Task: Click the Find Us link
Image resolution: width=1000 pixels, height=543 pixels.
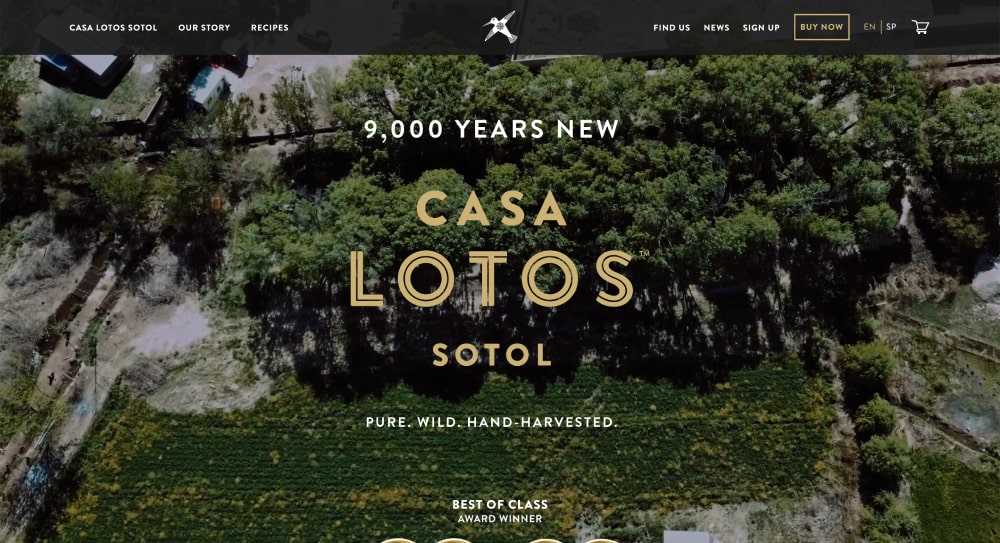Action: coord(672,27)
